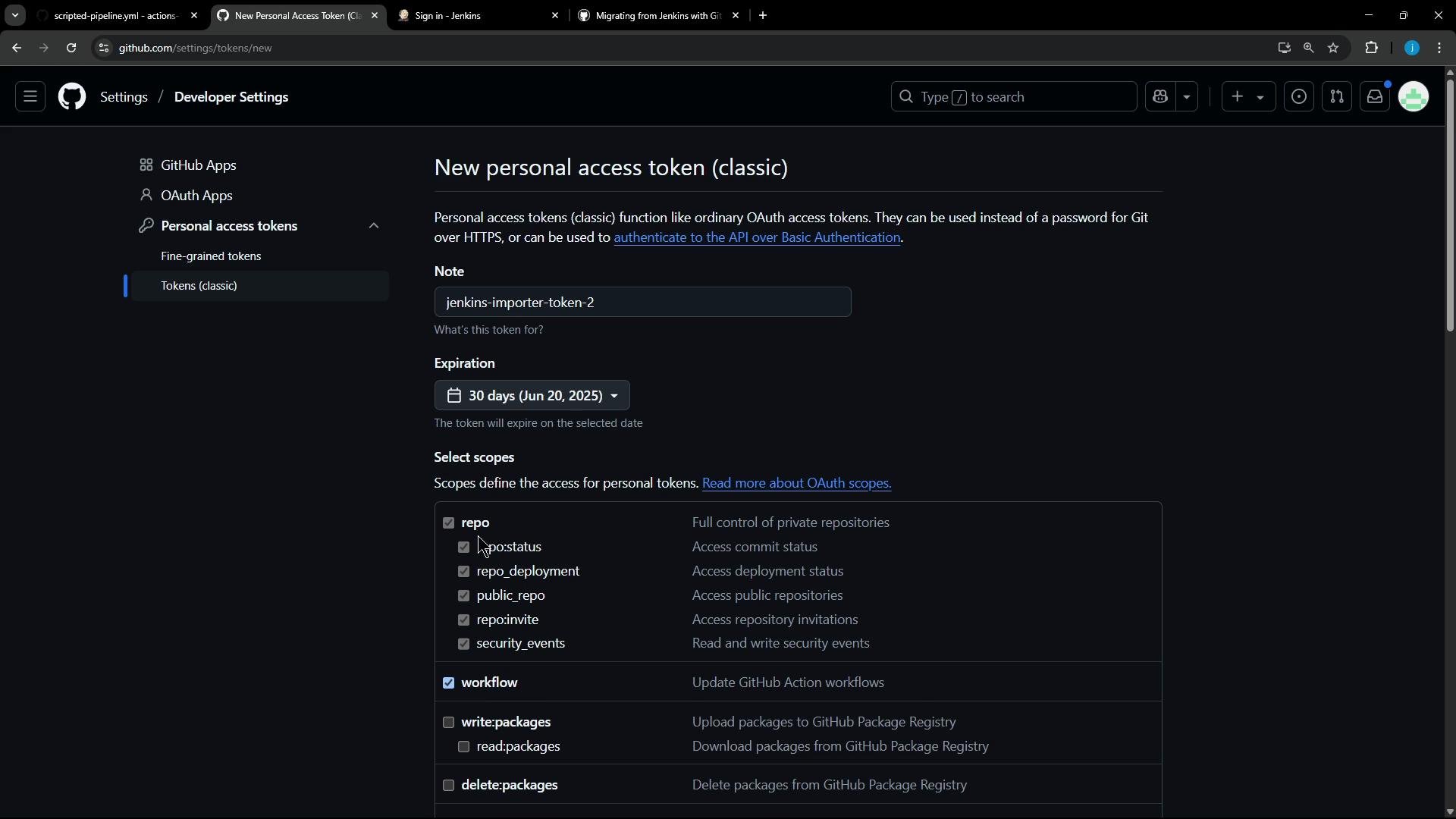This screenshot has width=1456, height=819.
Task: Open a new browser tab
Action: coord(763,15)
